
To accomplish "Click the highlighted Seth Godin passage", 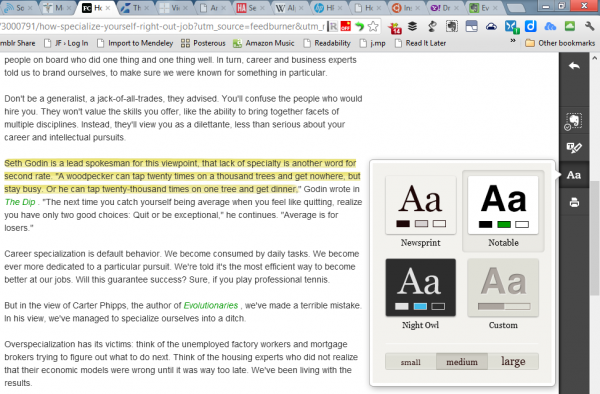I will (x=182, y=176).
